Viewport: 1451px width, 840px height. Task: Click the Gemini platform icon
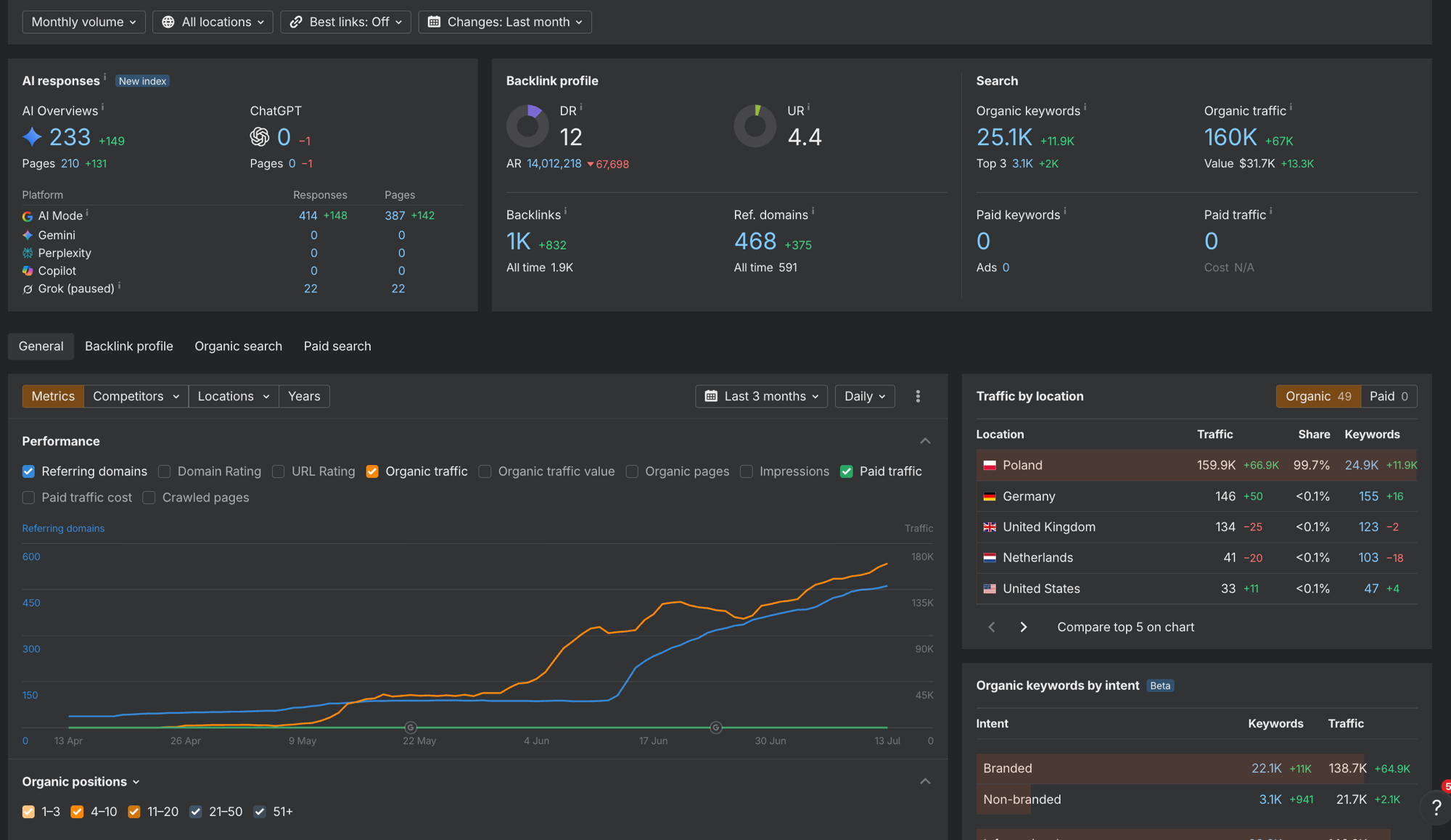click(28, 235)
